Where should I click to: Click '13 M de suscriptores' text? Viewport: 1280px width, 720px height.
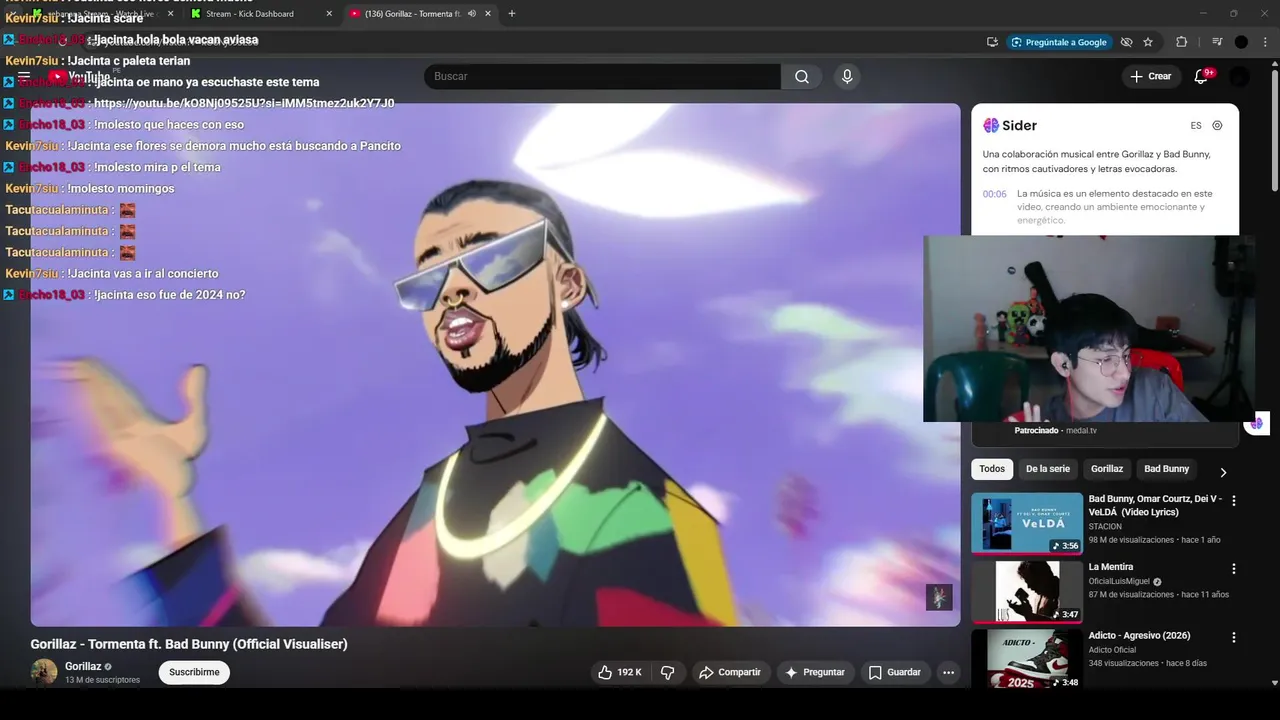102,680
